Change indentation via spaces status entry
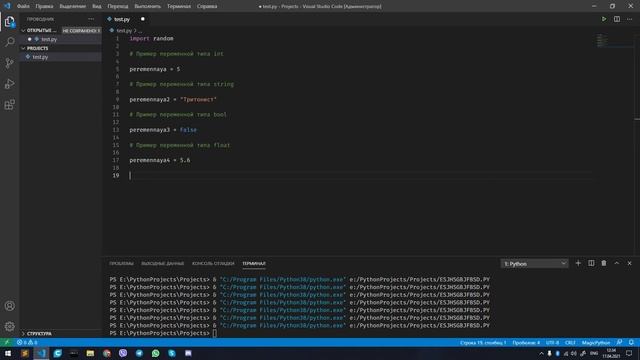Viewport: 640px width, 360px height. pyautogui.click(x=526, y=342)
